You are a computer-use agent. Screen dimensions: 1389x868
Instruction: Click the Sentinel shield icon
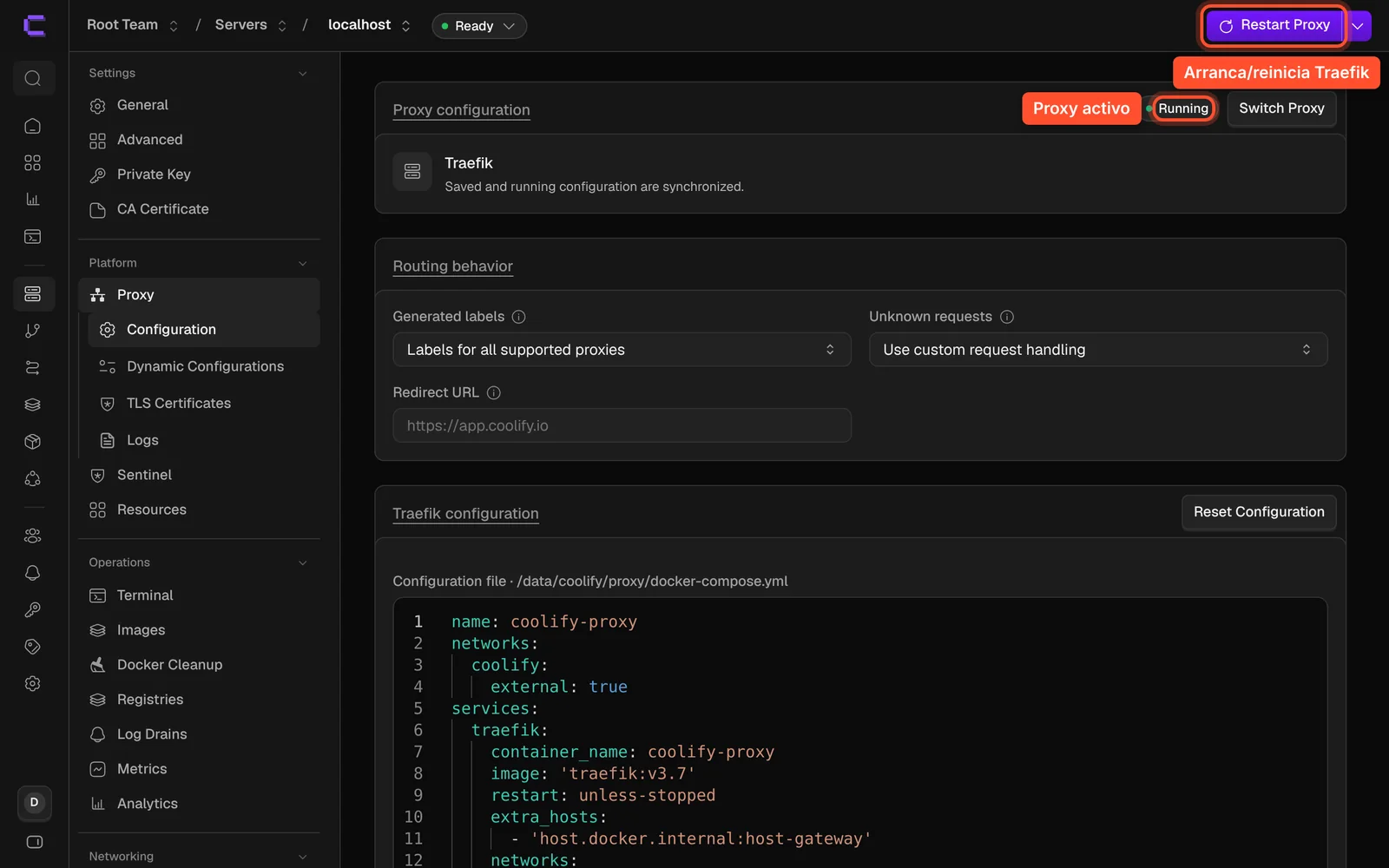tap(98, 475)
